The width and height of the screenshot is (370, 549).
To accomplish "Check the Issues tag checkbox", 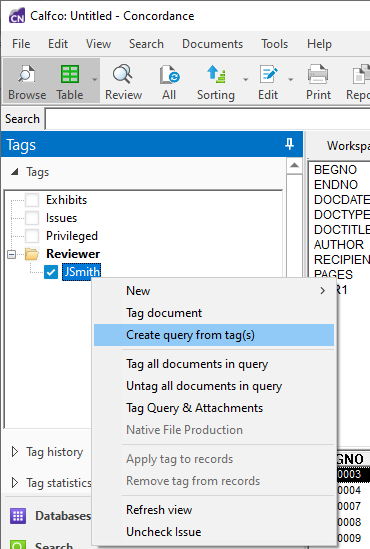I will pos(32,218).
